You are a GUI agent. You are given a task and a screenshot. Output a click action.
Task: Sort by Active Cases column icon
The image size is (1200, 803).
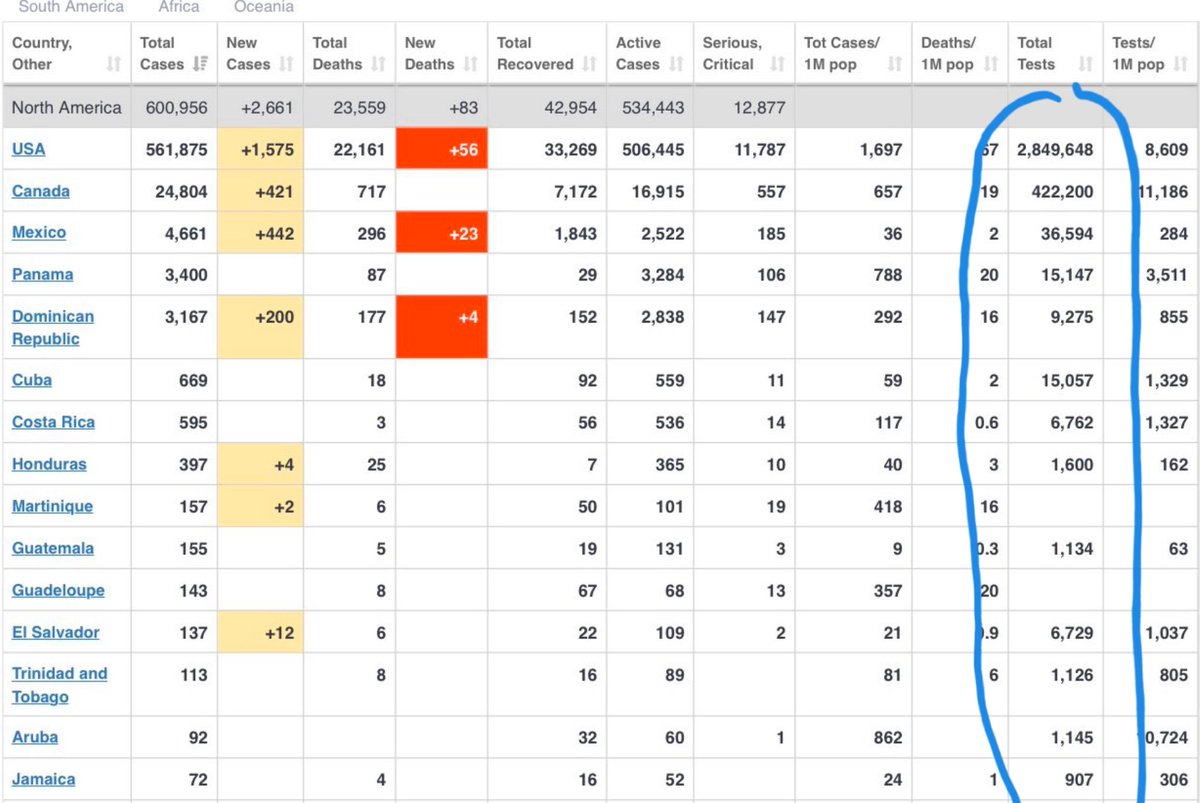coord(677,64)
